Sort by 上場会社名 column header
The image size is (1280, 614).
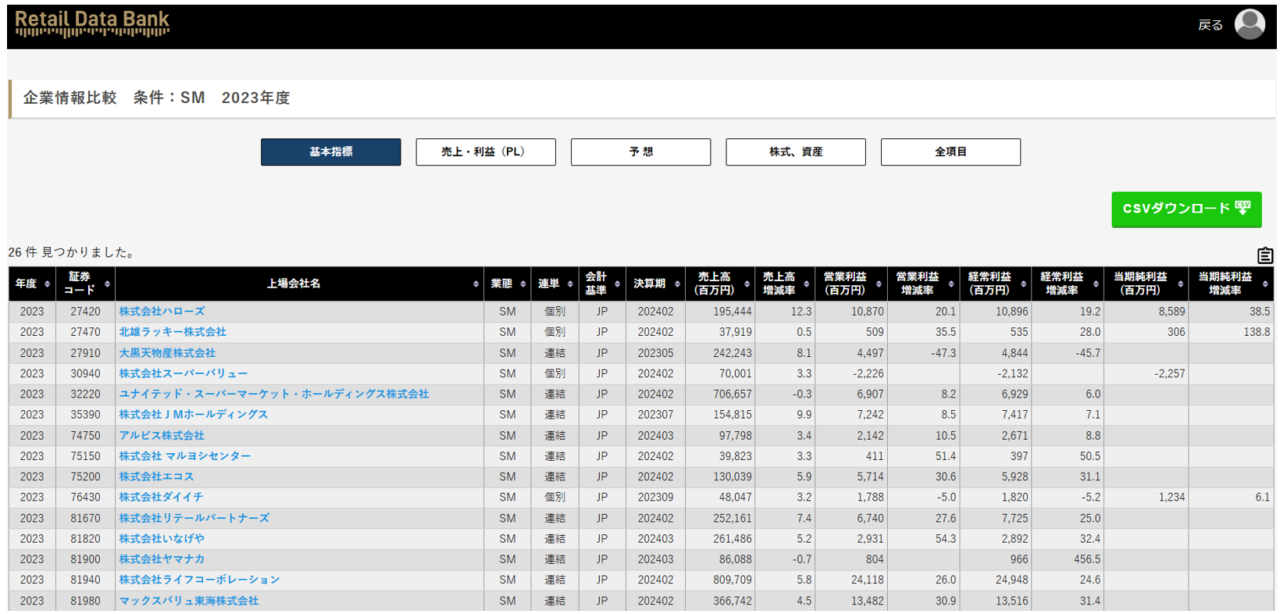(x=299, y=284)
